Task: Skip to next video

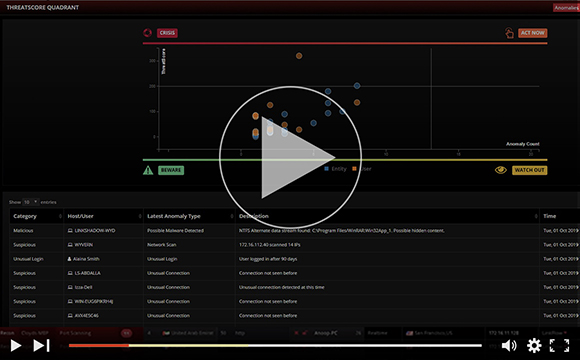Action: pyautogui.click(x=41, y=346)
